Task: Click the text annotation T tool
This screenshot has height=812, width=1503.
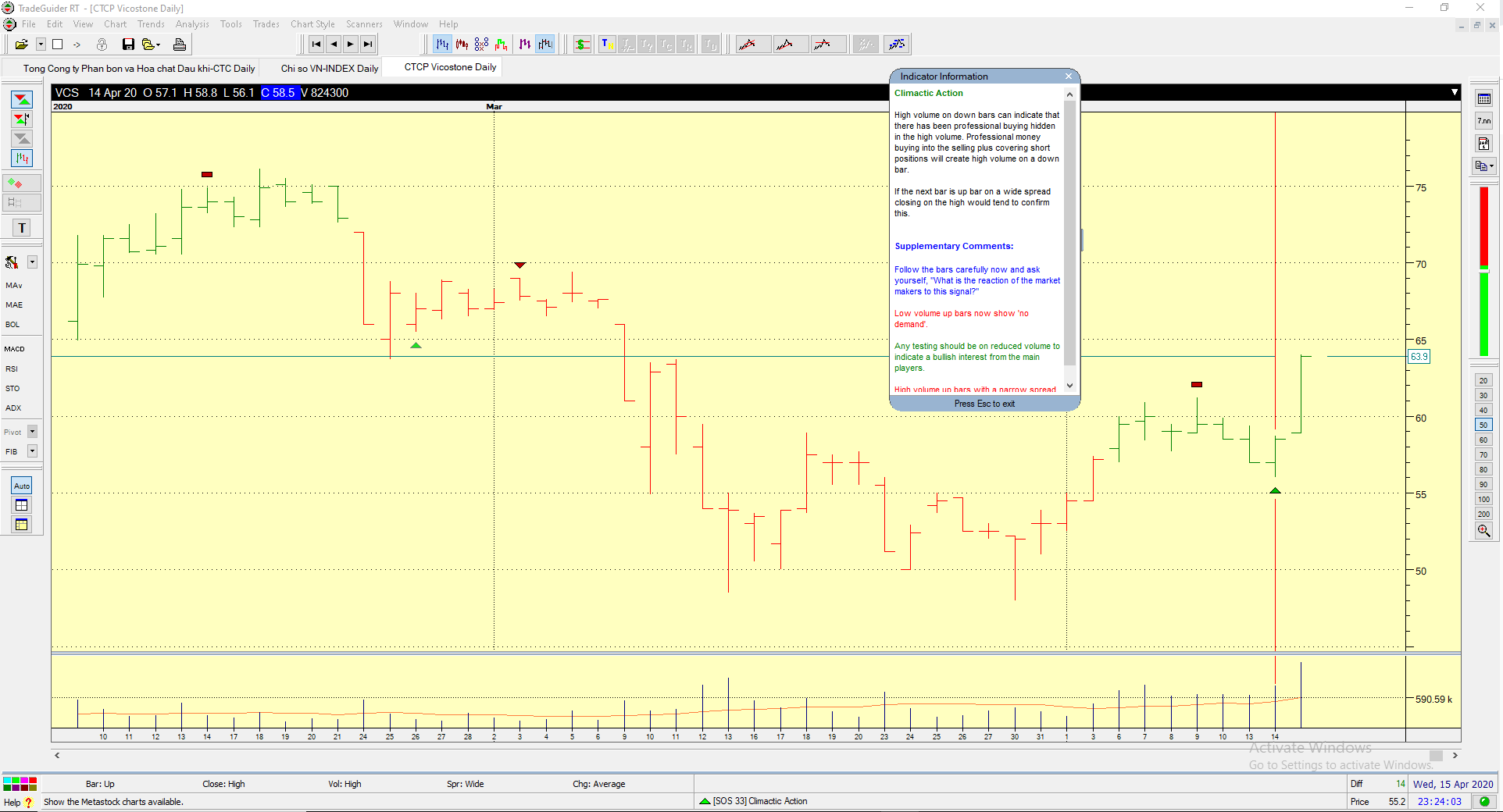Action: pyautogui.click(x=22, y=228)
